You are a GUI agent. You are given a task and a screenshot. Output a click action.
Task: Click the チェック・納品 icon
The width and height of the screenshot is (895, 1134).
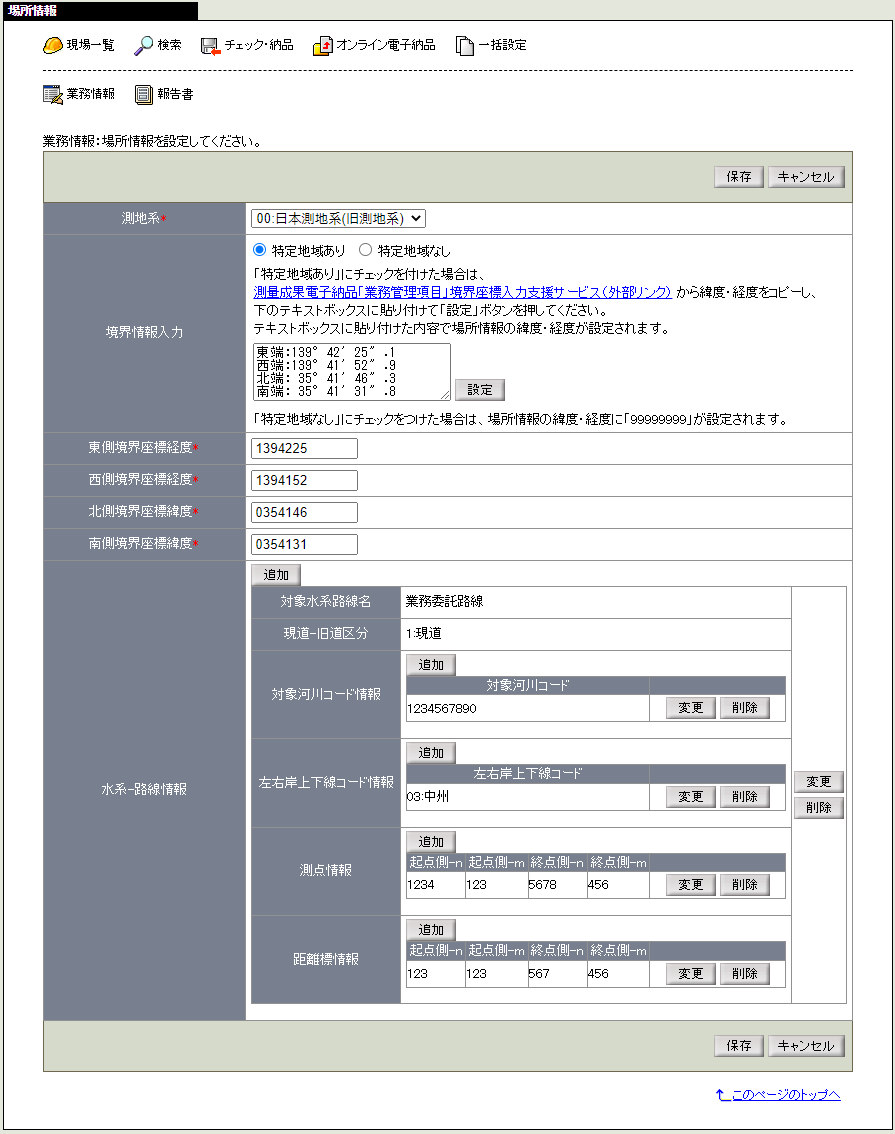click(x=210, y=46)
